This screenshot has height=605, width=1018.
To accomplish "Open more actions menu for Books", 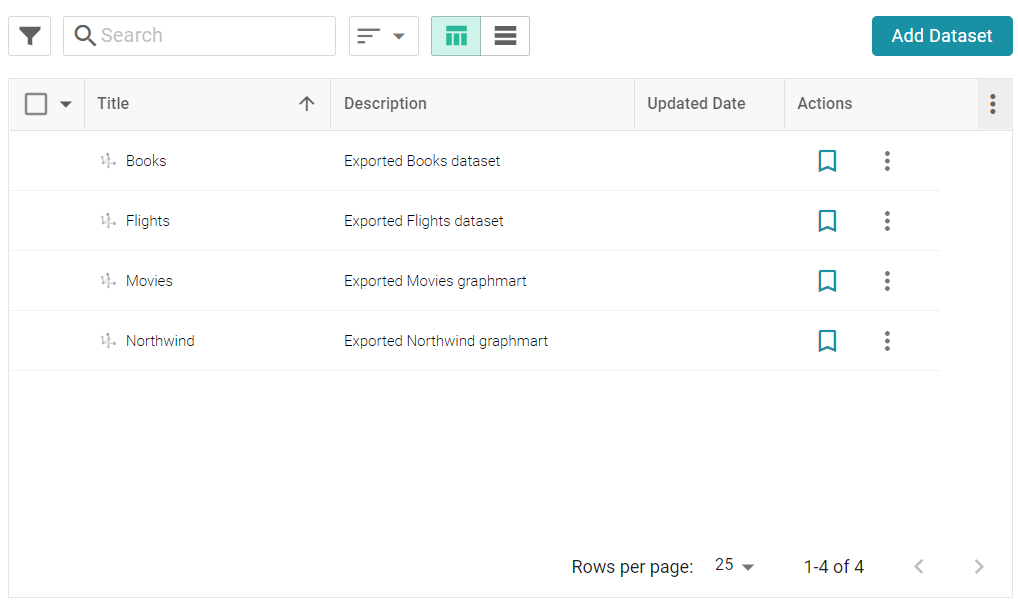I will (x=887, y=161).
